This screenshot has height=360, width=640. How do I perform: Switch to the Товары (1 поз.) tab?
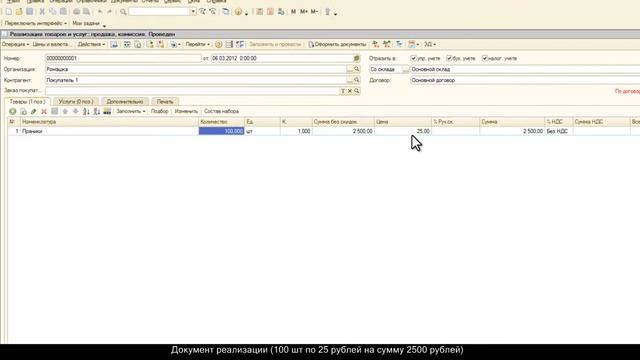tap(27, 101)
